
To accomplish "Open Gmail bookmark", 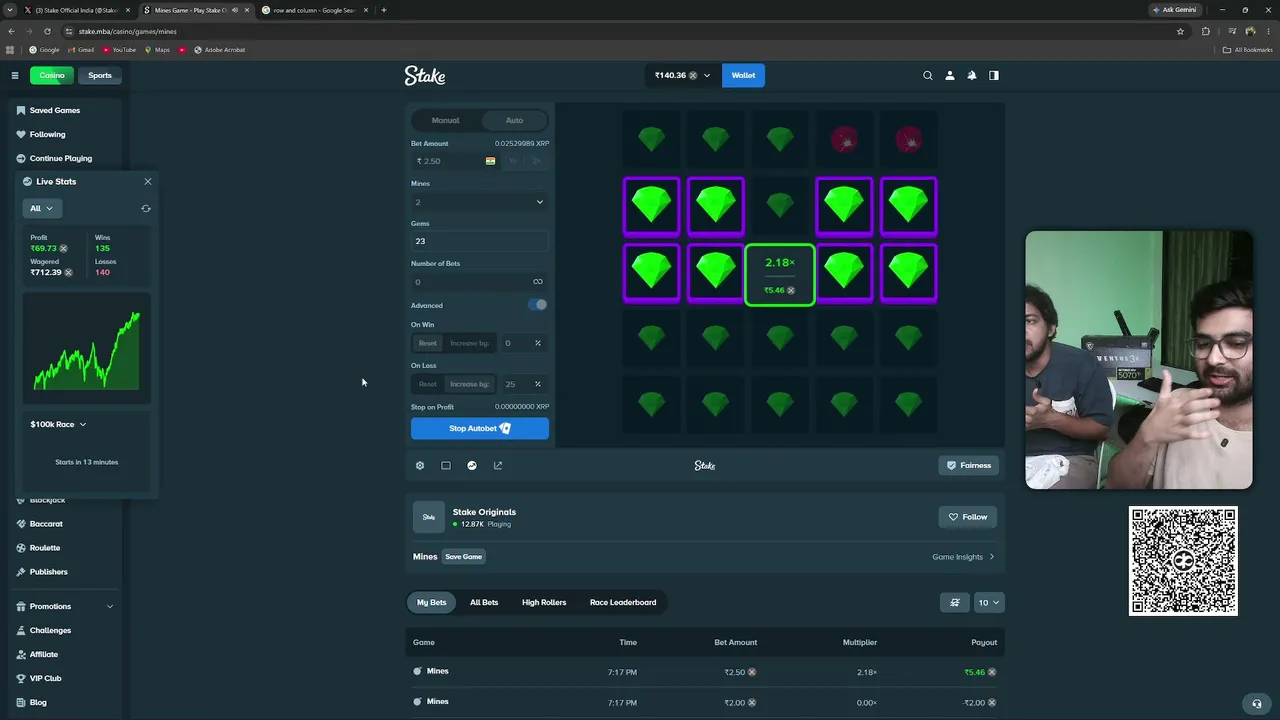I will click(81, 49).
